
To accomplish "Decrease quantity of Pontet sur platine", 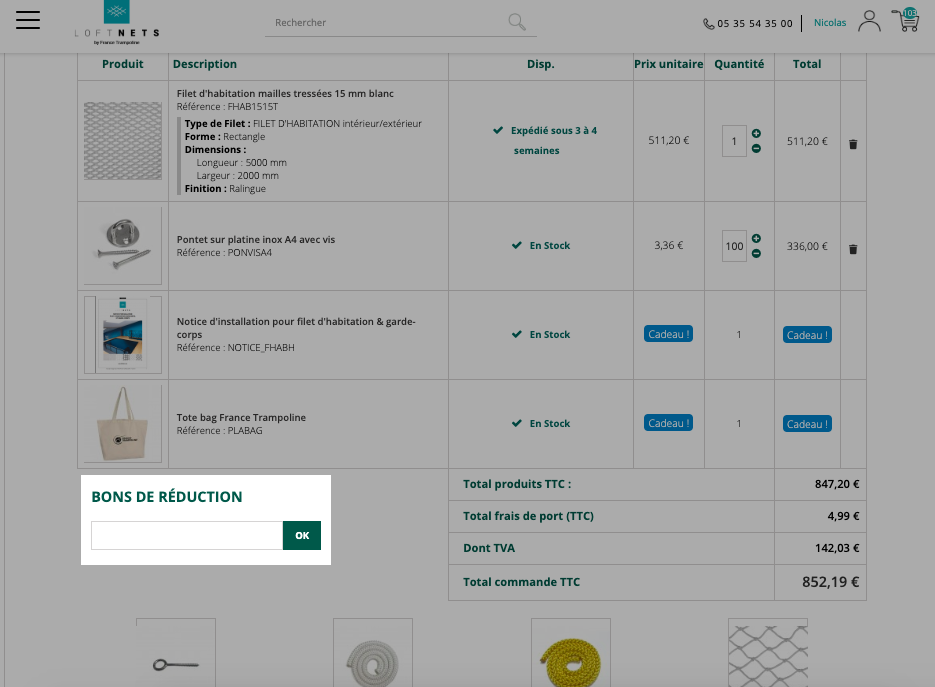I will pyautogui.click(x=756, y=253).
